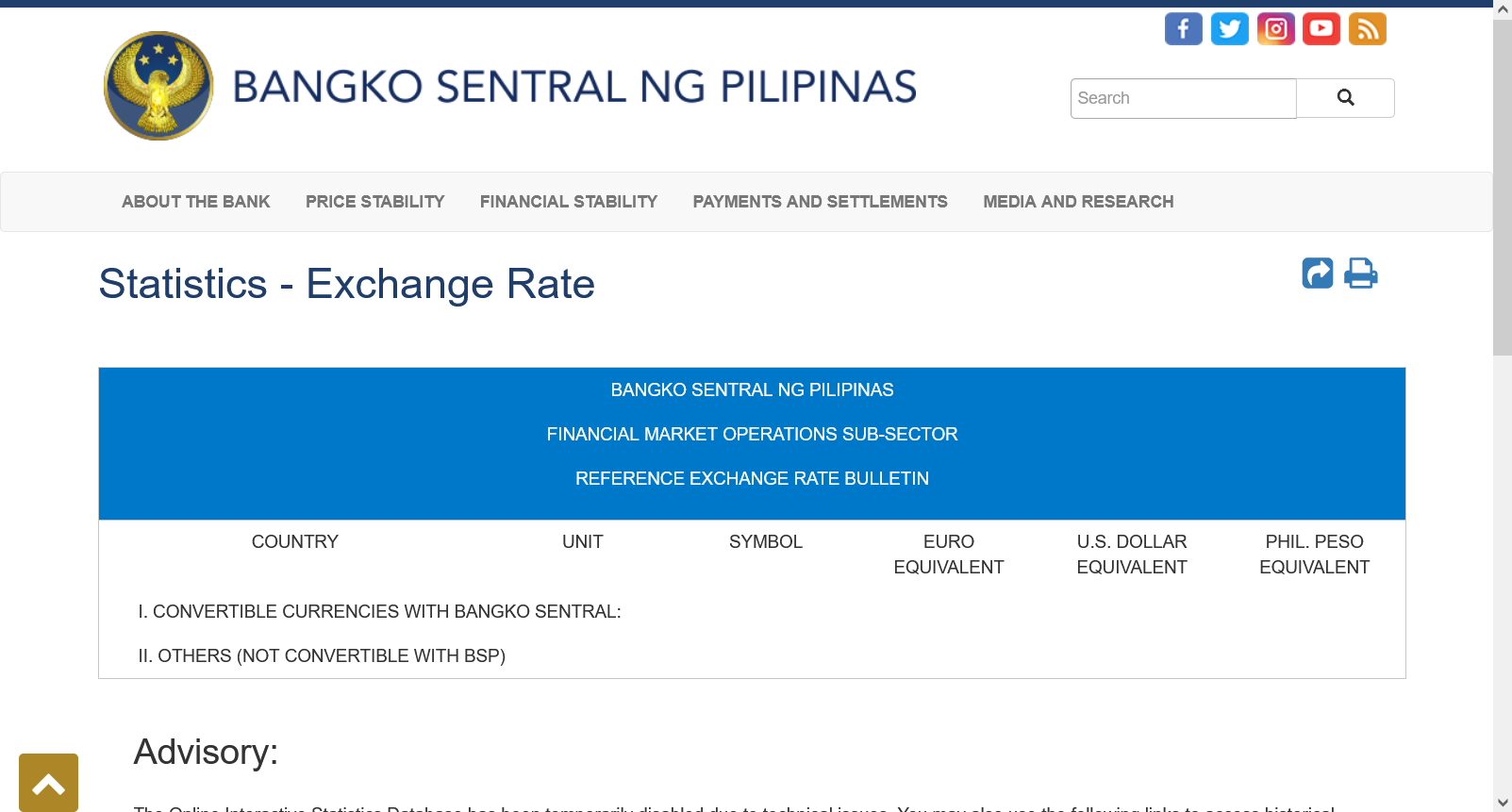The image size is (1512, 812).
Task: Click the scrollbar up arrow
Action: [1502, 8]
